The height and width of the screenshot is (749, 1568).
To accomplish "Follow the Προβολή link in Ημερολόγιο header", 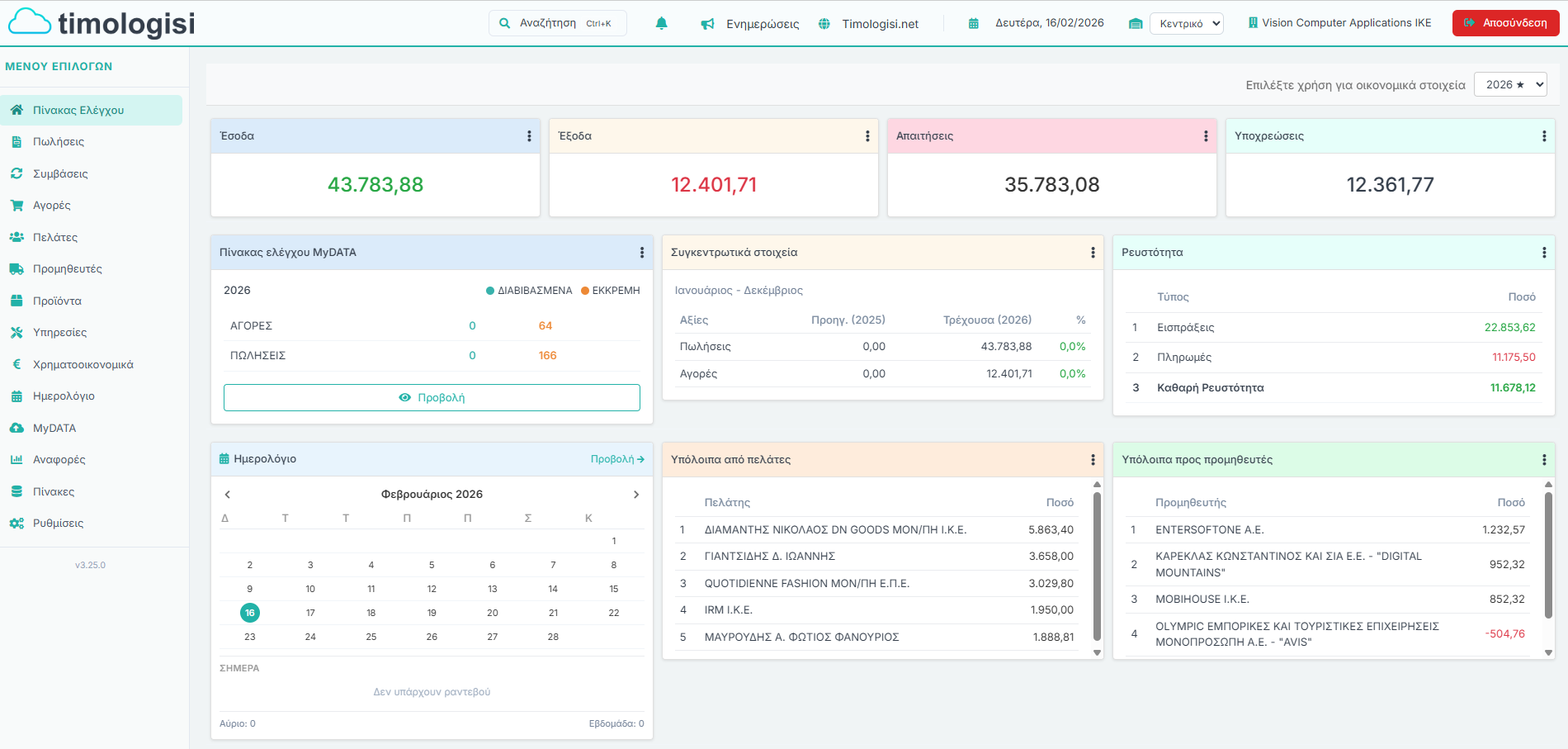I will pyautogui.click(x=616, y=459).
